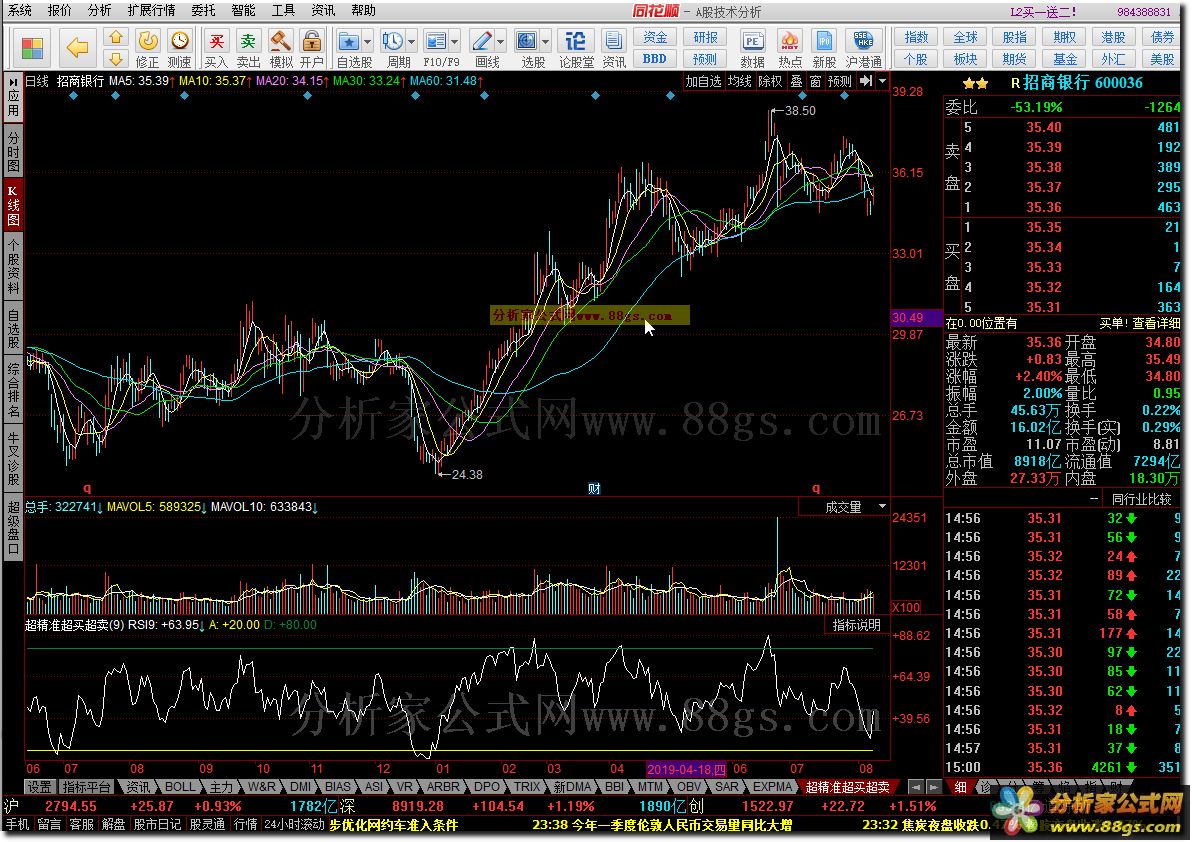
Task: Open the 新股 IPO icon
Action: (x=824, y=49)
